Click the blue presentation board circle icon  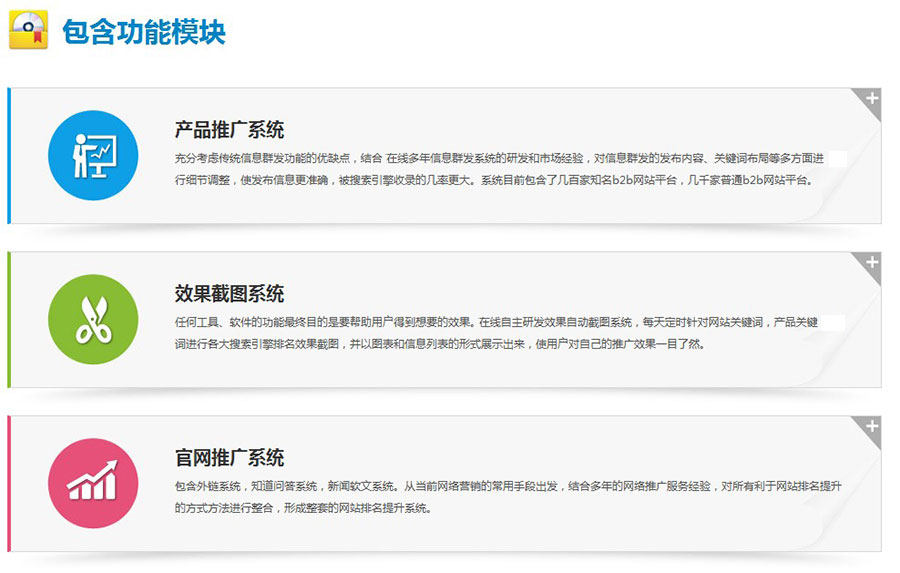pos(93,155)
